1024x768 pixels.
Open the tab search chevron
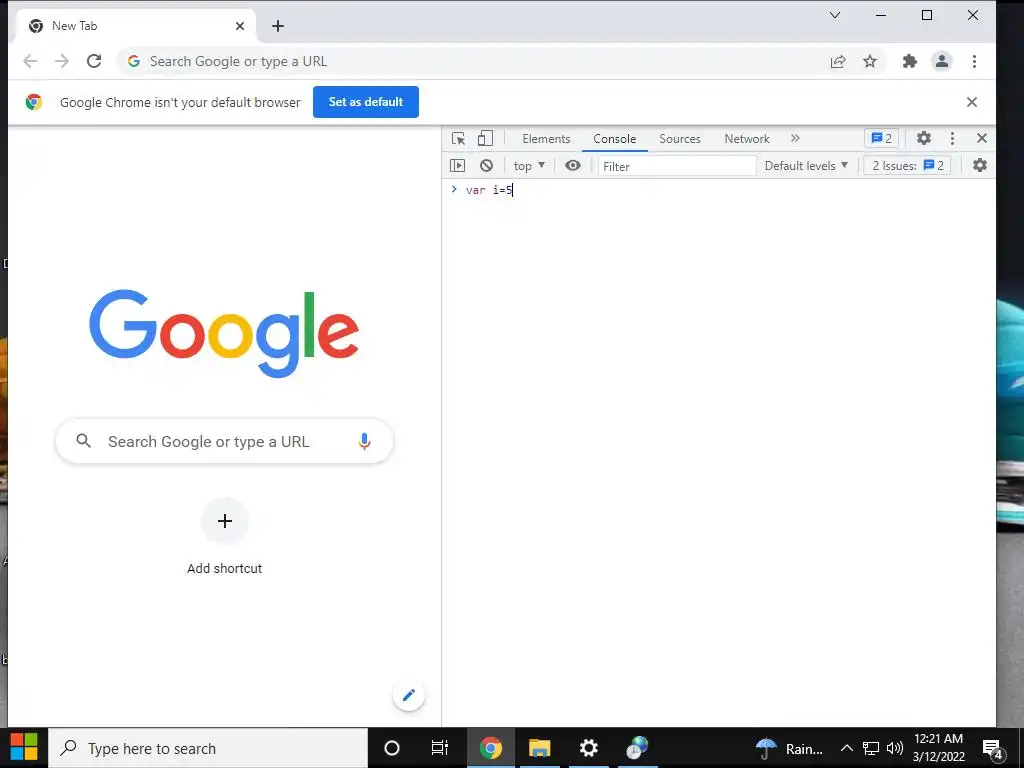point(835,15)
